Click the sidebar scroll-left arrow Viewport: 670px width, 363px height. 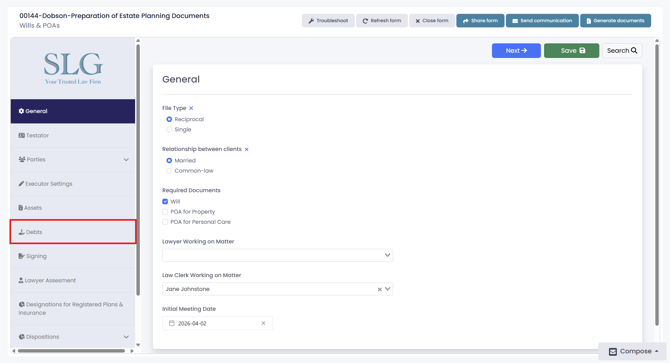(14, 351)
